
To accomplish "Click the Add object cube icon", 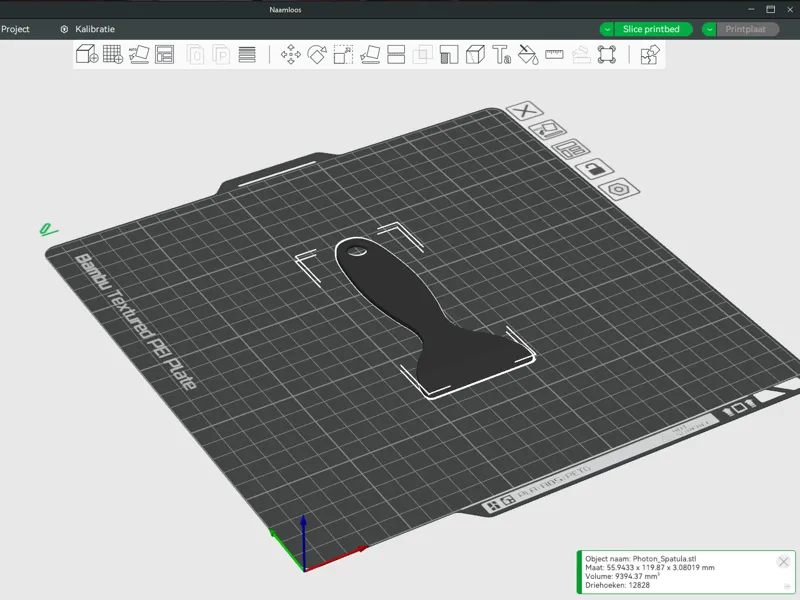I will tap(87, 54).
